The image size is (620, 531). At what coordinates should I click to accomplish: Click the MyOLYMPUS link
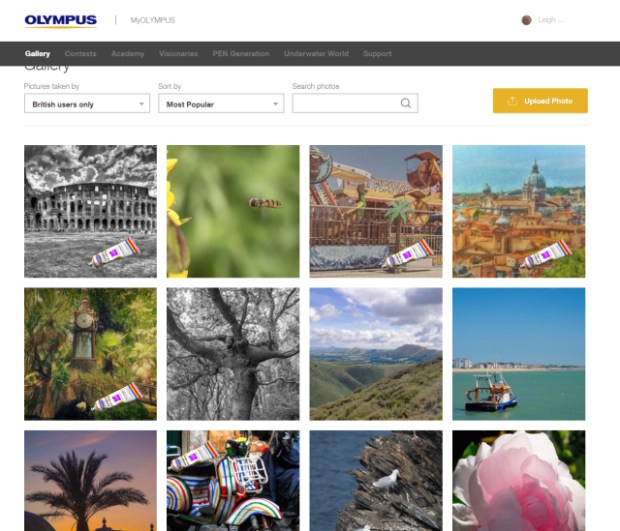(153, 20)
